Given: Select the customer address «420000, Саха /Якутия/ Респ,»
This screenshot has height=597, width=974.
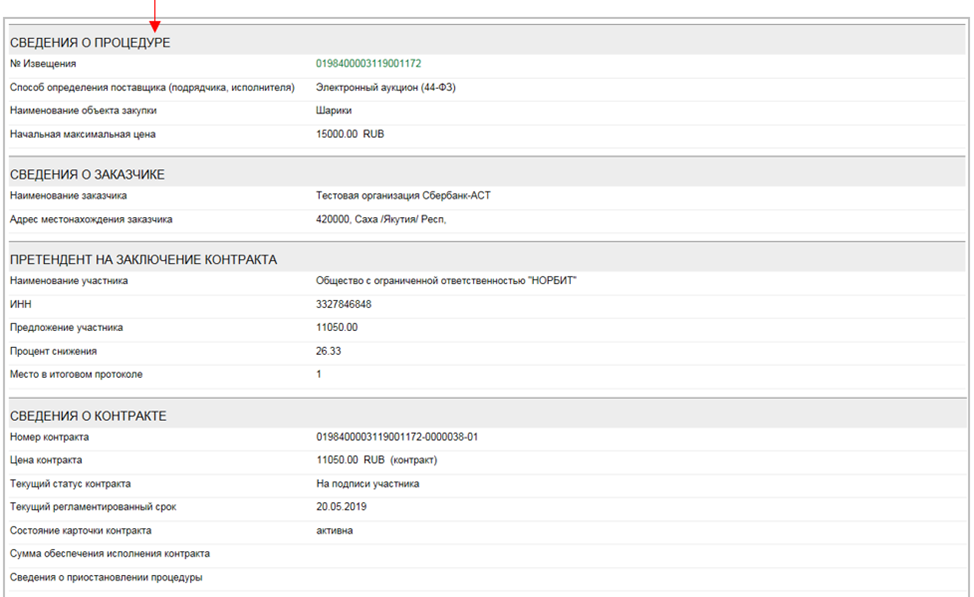Looking at the screenshot, I should click(x=380, y=219).
